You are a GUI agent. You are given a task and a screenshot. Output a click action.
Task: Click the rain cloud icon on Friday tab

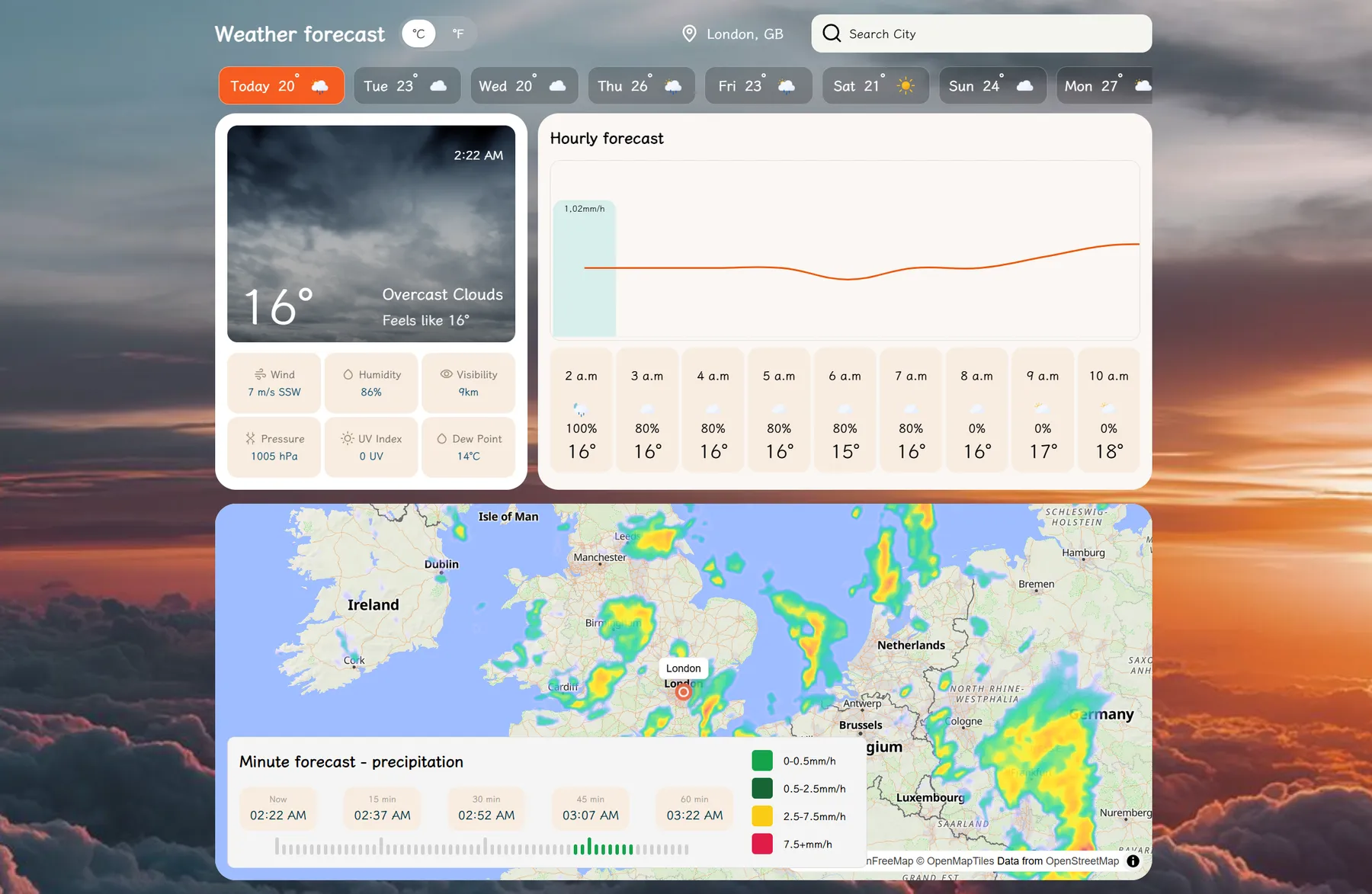(x=787, y=86)
